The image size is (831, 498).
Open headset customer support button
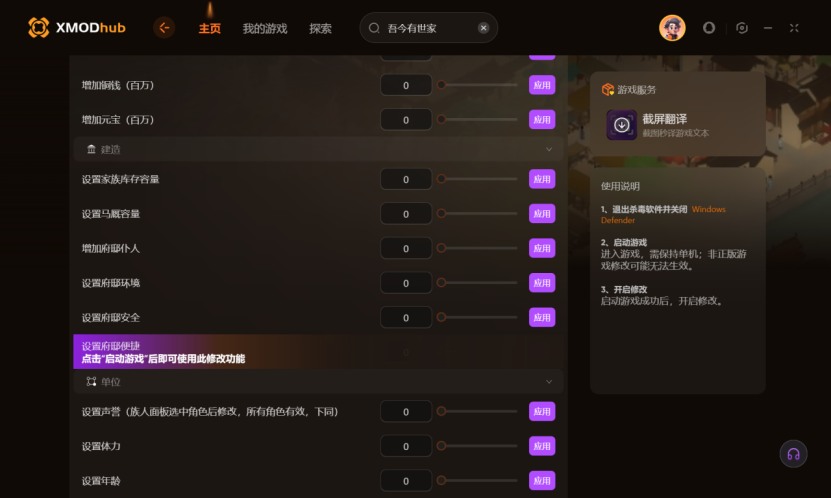coord(793,454)
